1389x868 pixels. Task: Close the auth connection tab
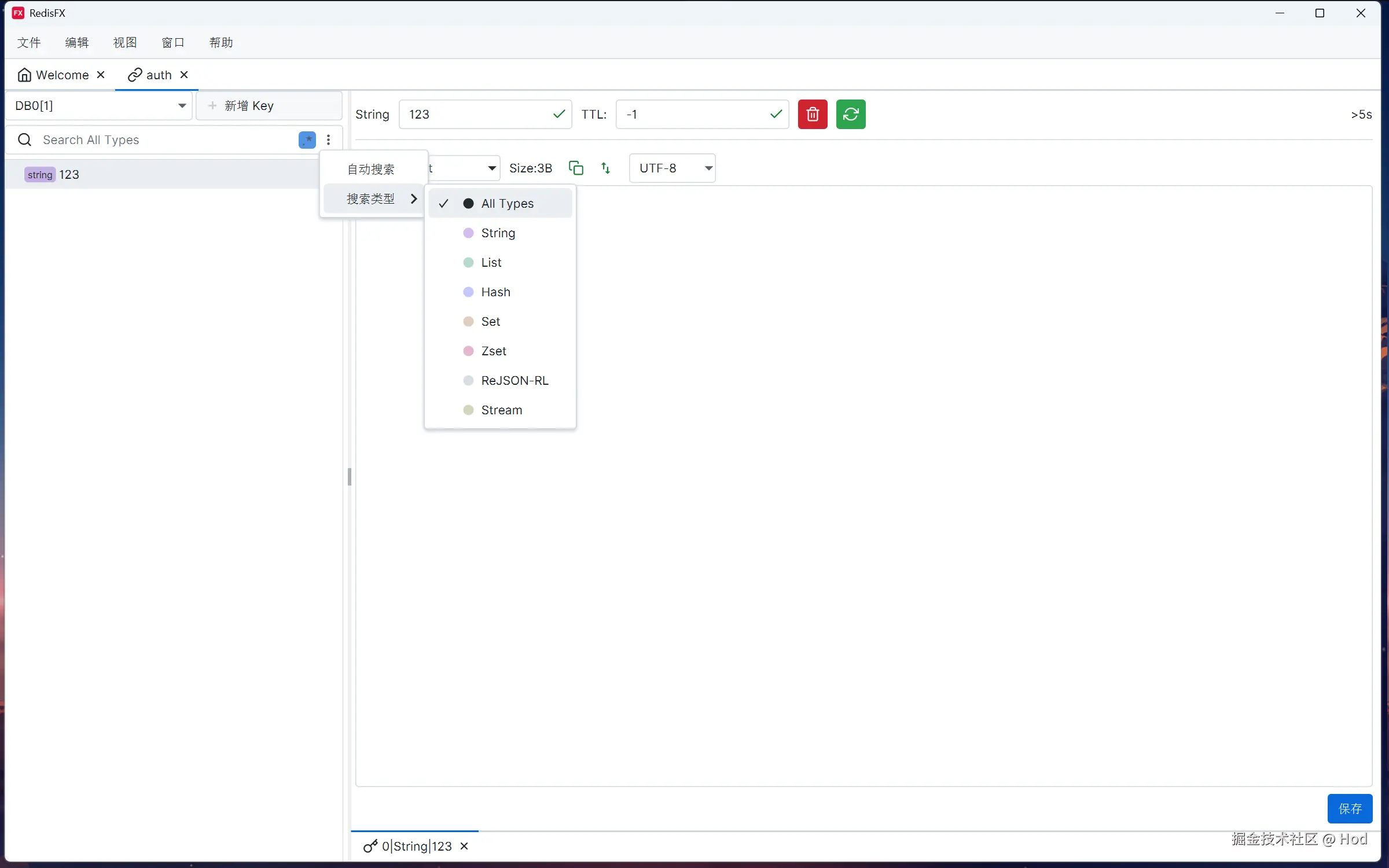[184, 75]
